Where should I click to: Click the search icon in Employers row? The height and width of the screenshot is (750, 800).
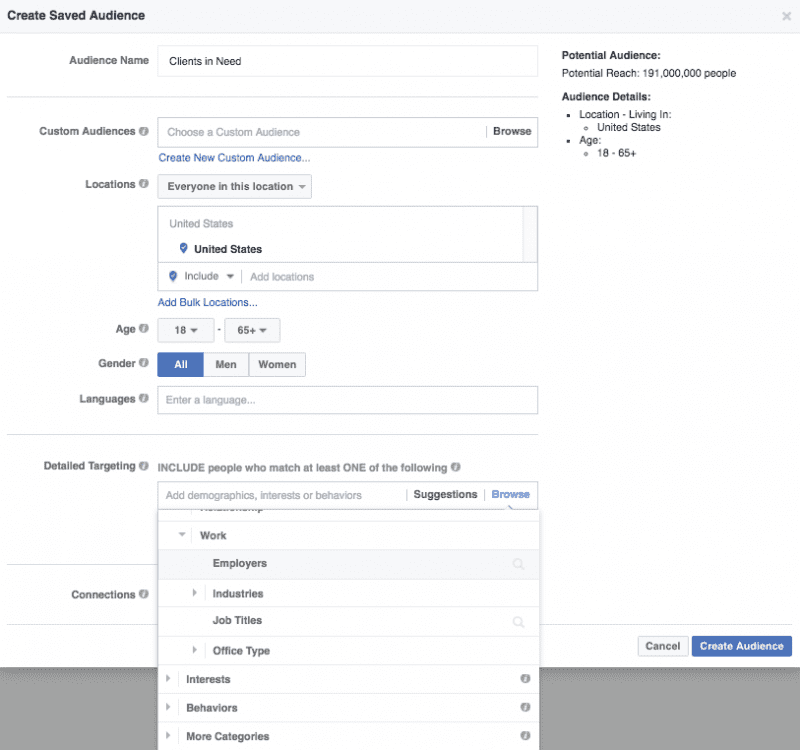pyautogui.click(x=518, y=564)
